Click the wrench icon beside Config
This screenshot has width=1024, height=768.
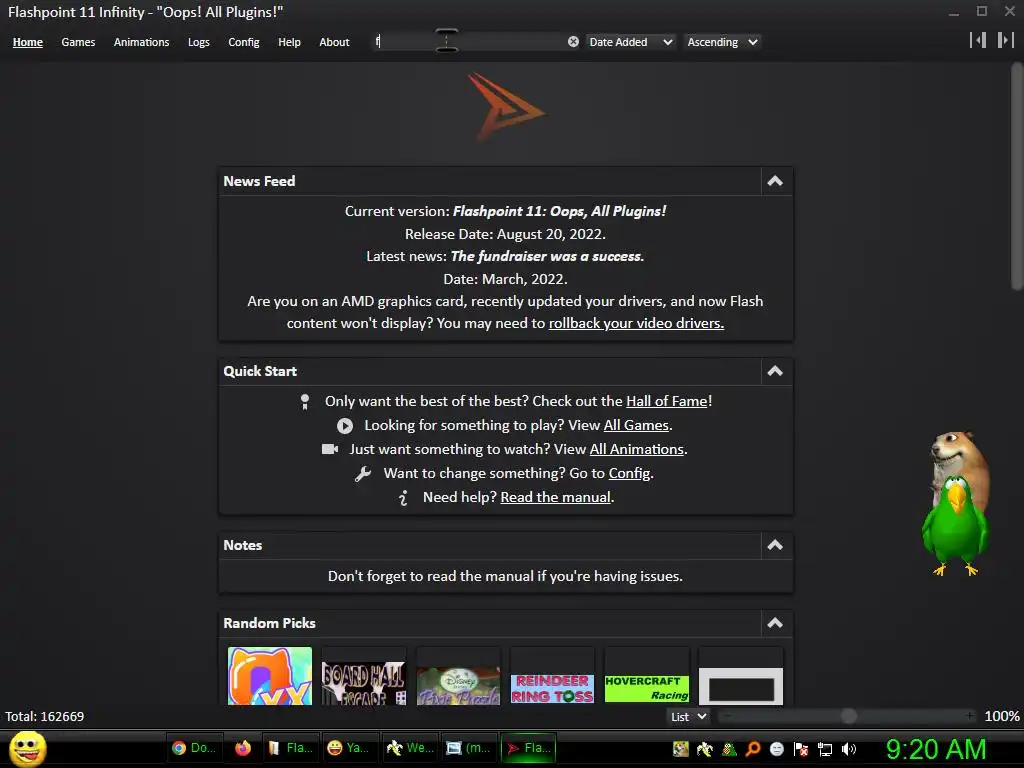pyautogui.click(x=363, y=473)
